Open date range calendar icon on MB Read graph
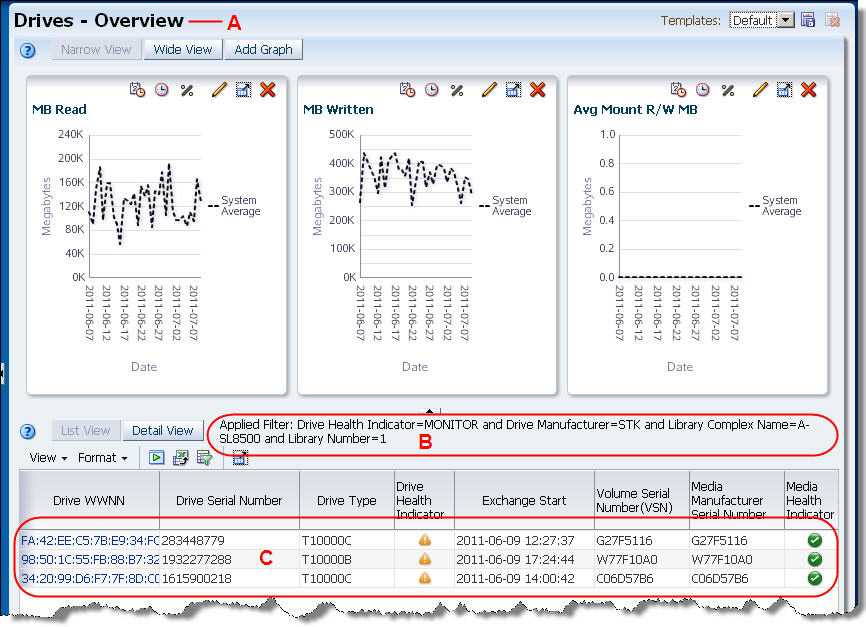This screenshot has width=866, height=627. point(138,89)
